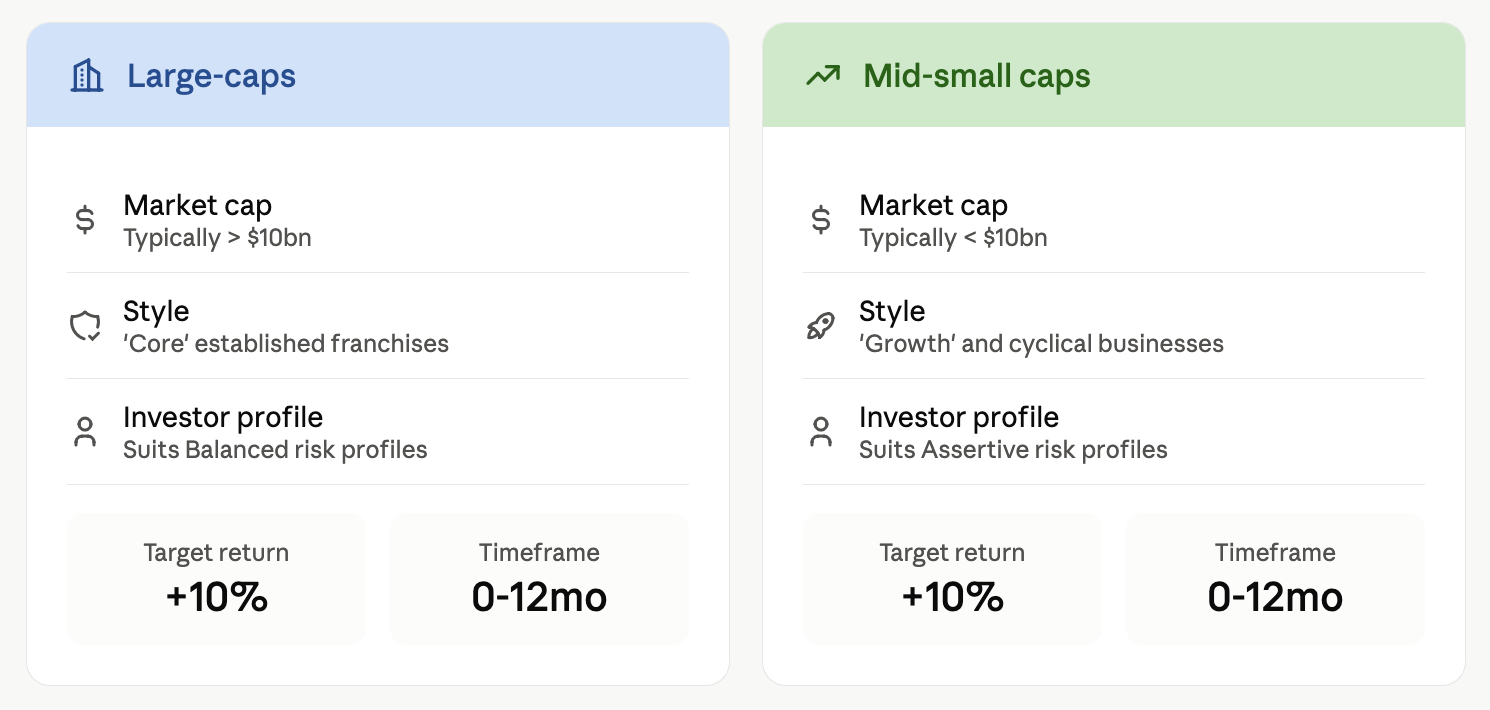Click the shield icon next to Style

pos(85,326)
